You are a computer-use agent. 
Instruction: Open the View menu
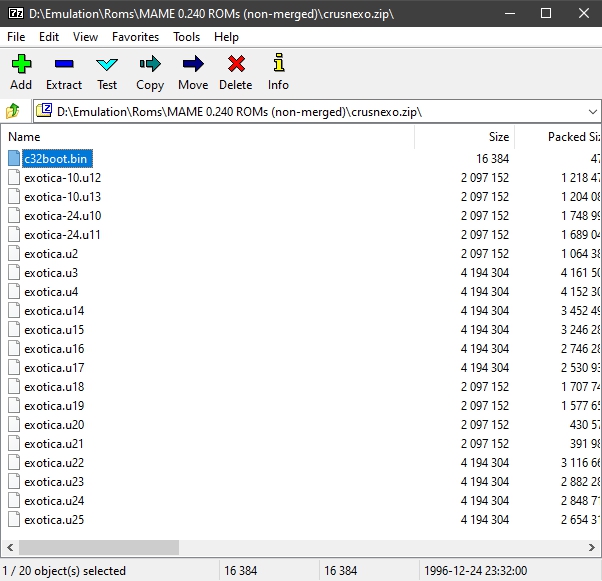[x=85, y=37]
